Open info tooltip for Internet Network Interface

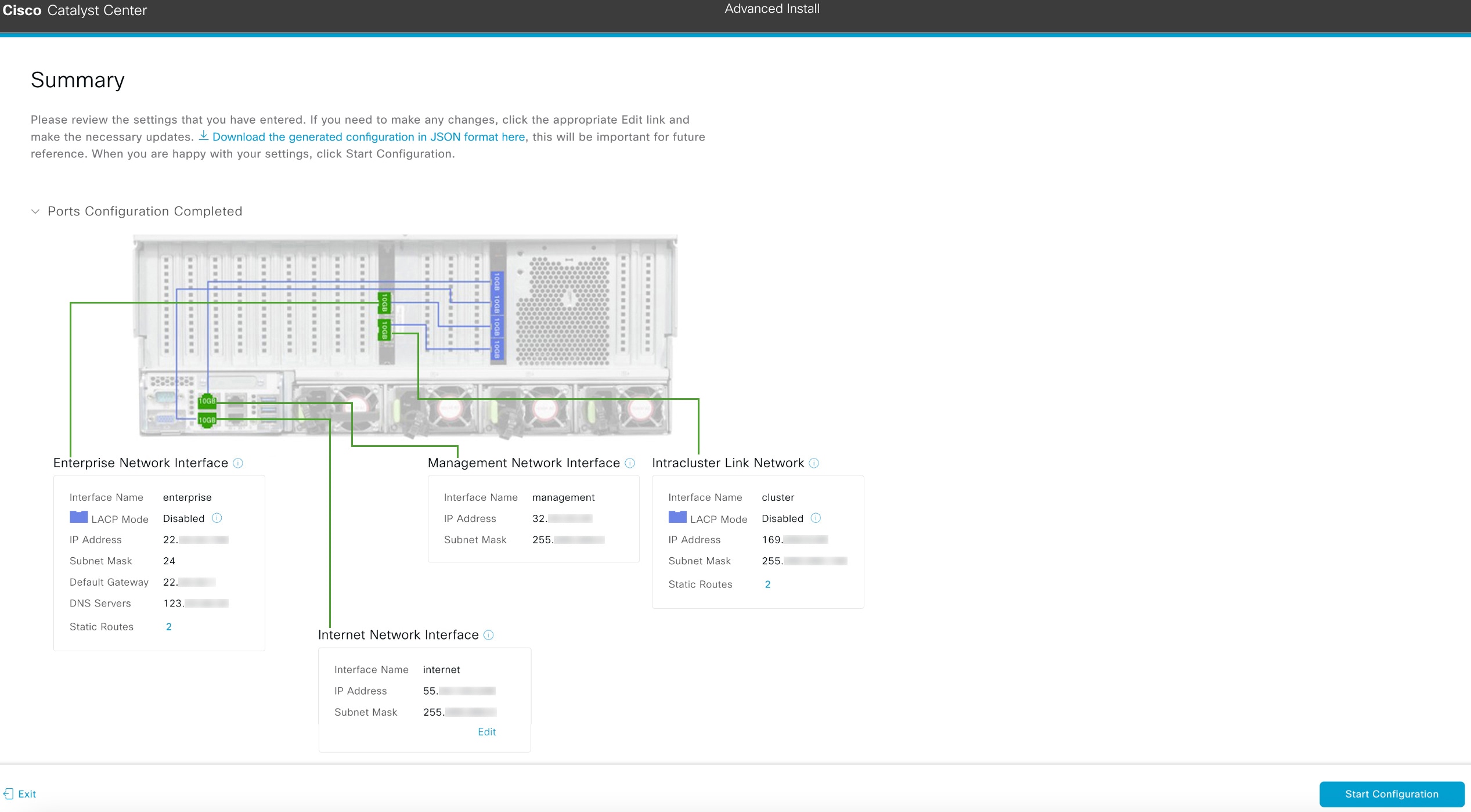[x=488, y=634]
